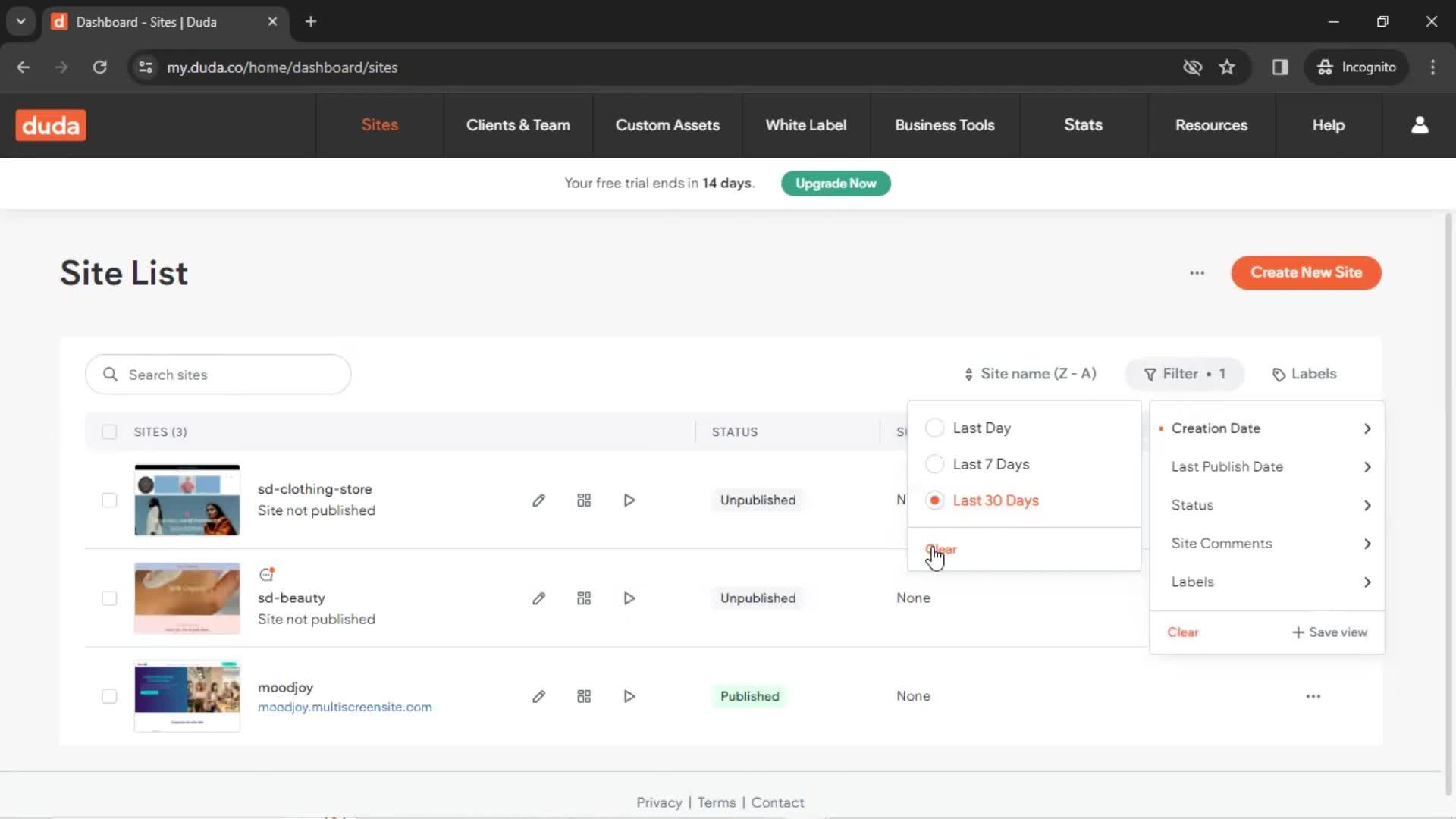Click the edit pencil for moodjoy

tap(538, 696)
